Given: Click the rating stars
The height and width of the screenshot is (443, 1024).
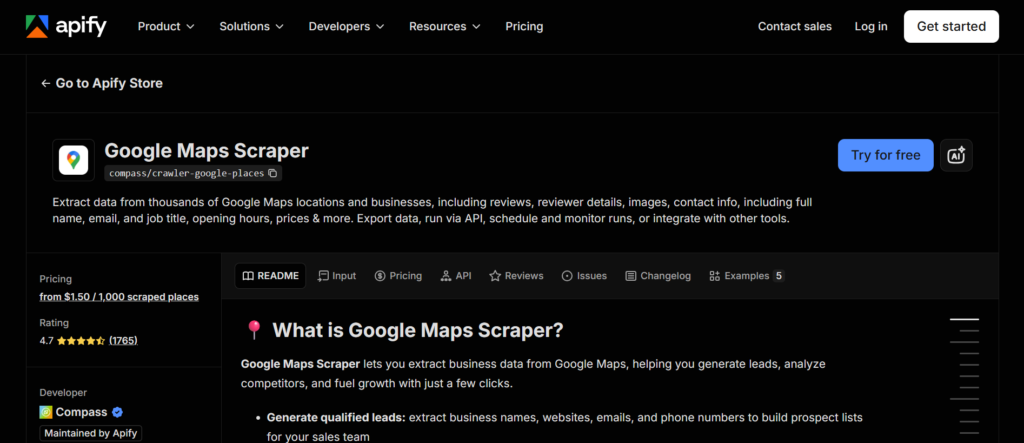Looking at the screenshot, I should click(81, 340).
